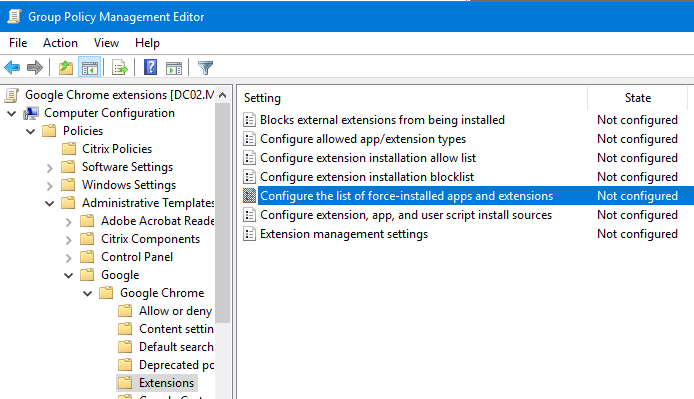Expand the Software Settings folder

(x=50, y=168)
